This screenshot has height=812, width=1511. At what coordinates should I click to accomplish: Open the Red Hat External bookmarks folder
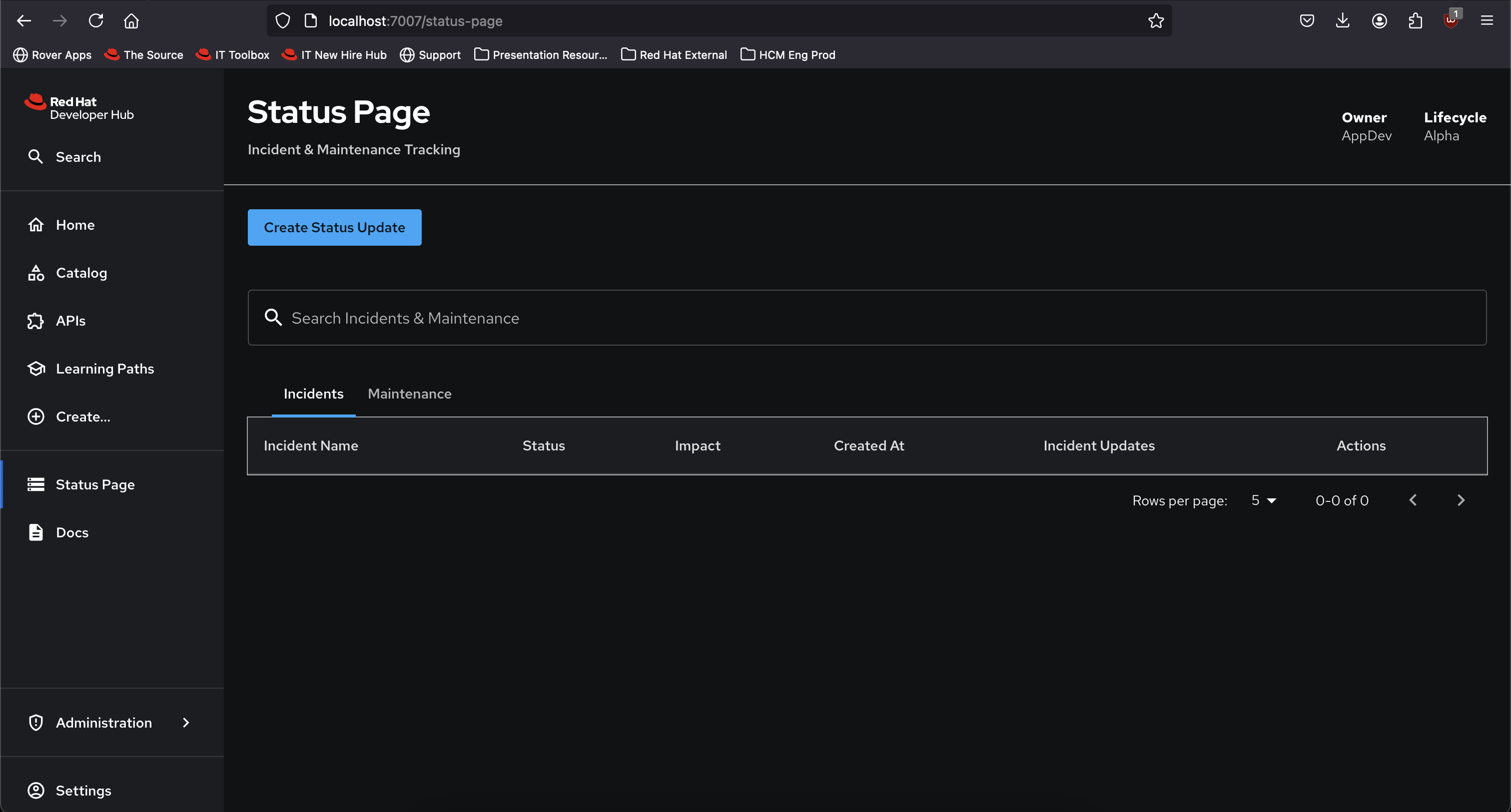coord(674,54)
